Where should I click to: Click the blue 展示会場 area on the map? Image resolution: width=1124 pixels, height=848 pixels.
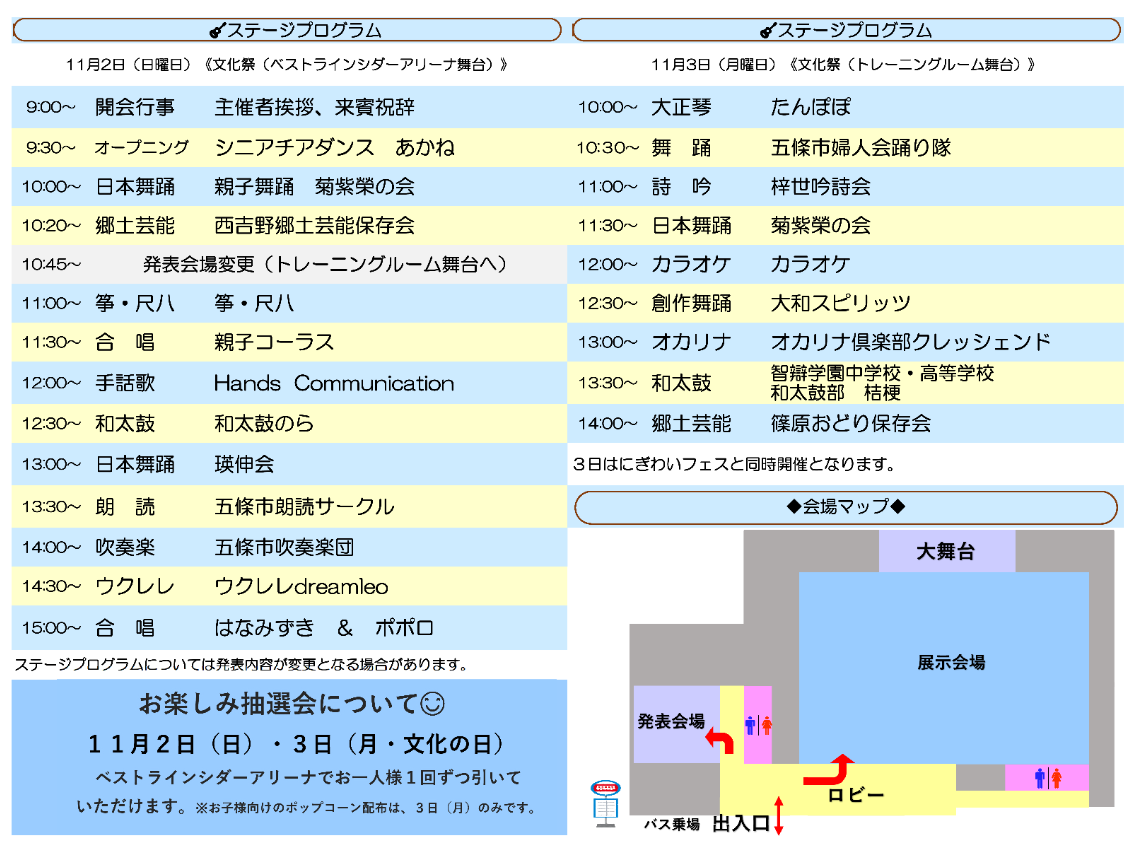point(950,662)
